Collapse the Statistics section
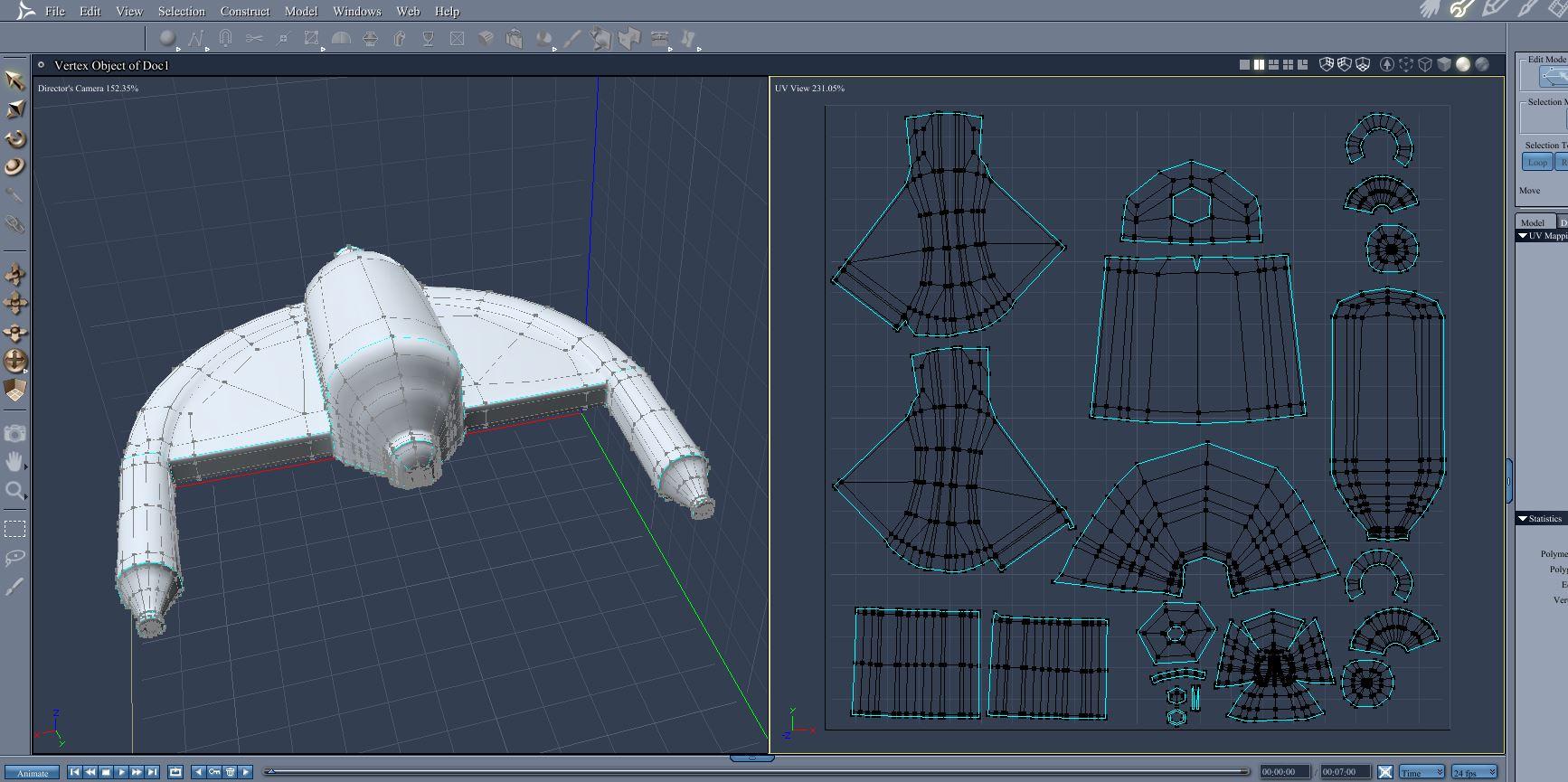1568x782 pixels. (1523, 519)
